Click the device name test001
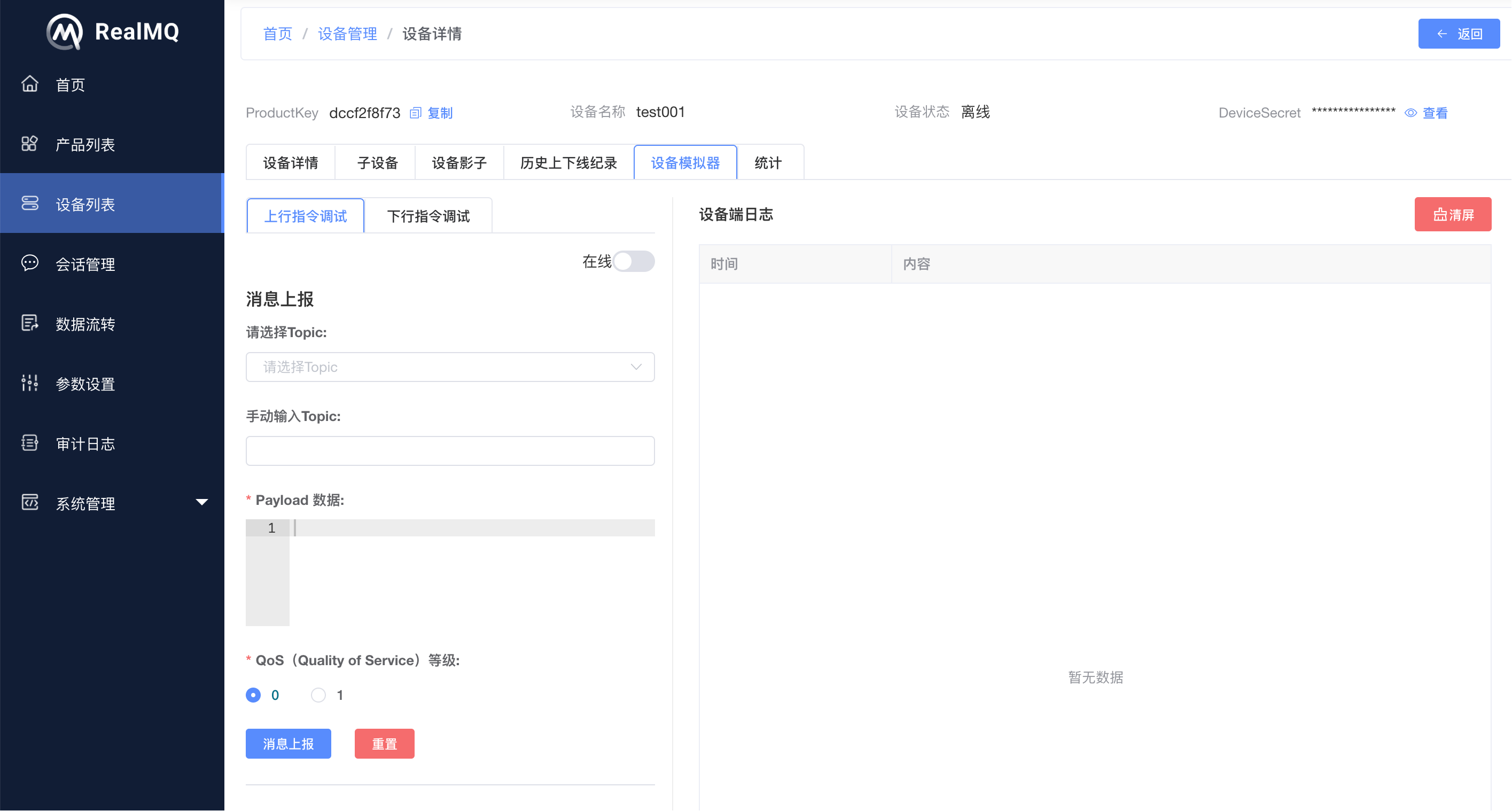 tap(660, 112)
